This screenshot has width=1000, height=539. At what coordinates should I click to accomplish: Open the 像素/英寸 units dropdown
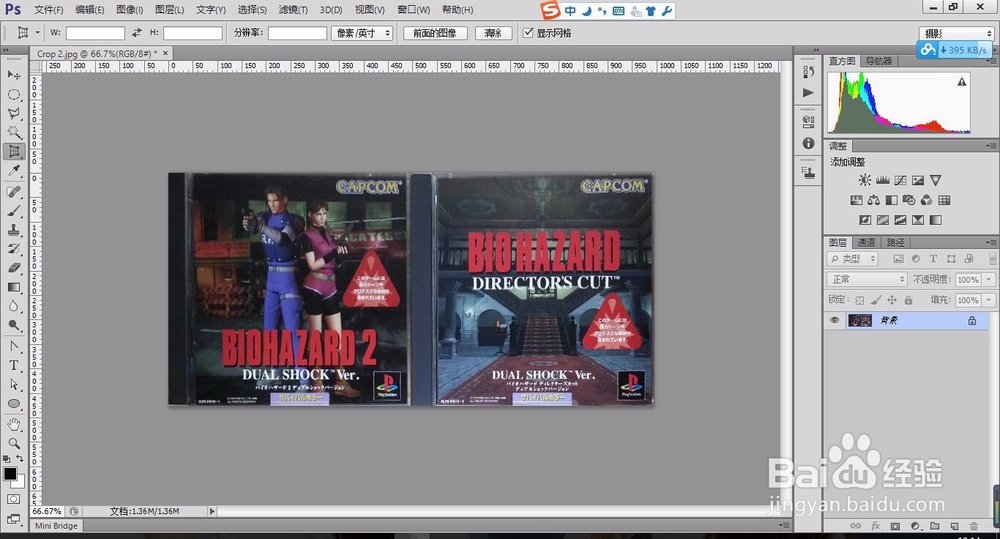(362, 33)
